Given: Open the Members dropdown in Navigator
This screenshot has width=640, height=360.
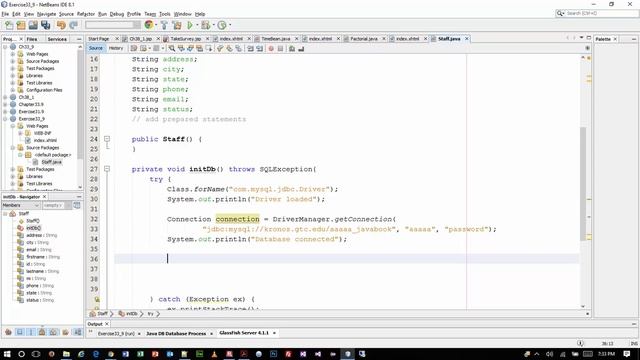Looking at the screenshot, I should point(21,205).
